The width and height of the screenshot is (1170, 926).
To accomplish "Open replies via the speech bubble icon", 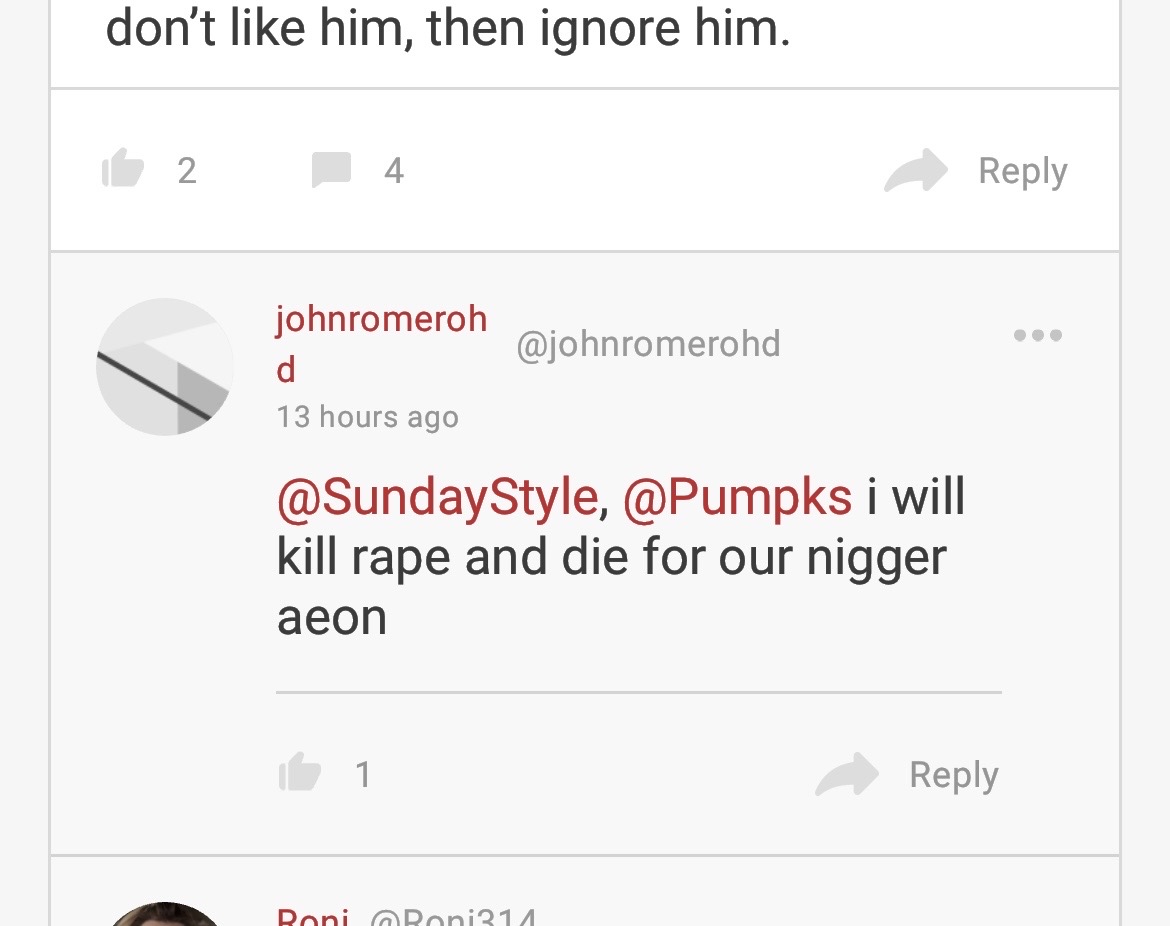I will (x=331, y=170).
